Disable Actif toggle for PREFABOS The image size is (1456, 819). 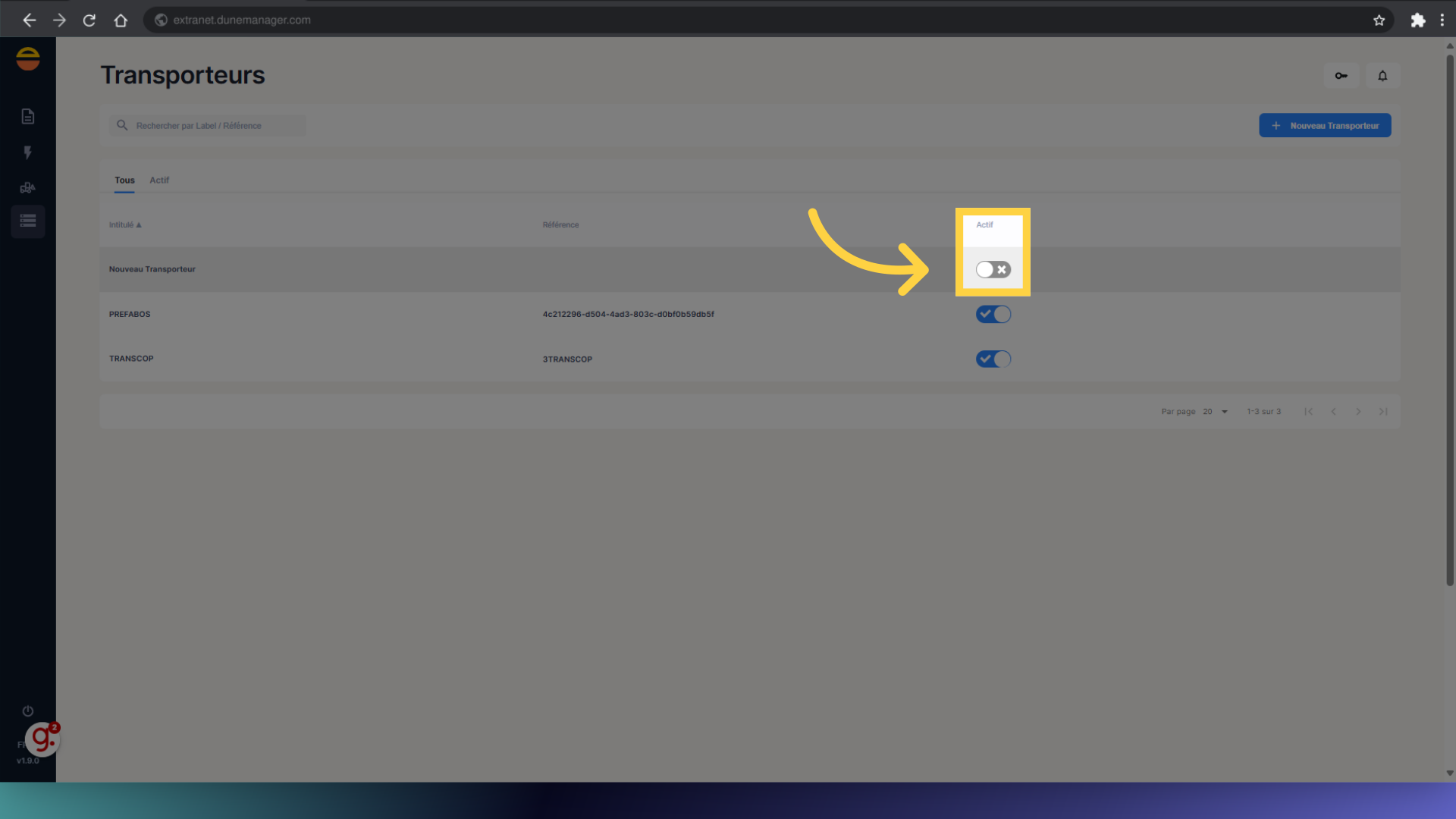[x=993, y=314]
